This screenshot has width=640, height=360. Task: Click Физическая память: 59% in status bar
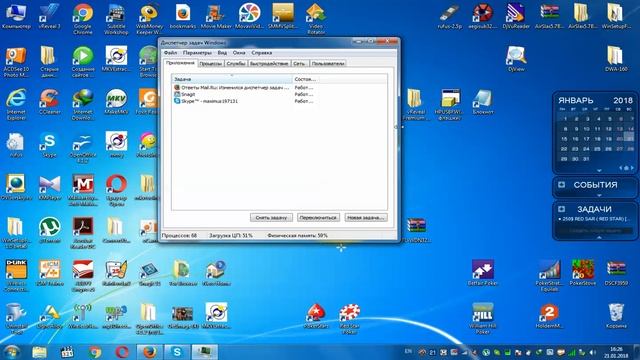tap(298, 236)
